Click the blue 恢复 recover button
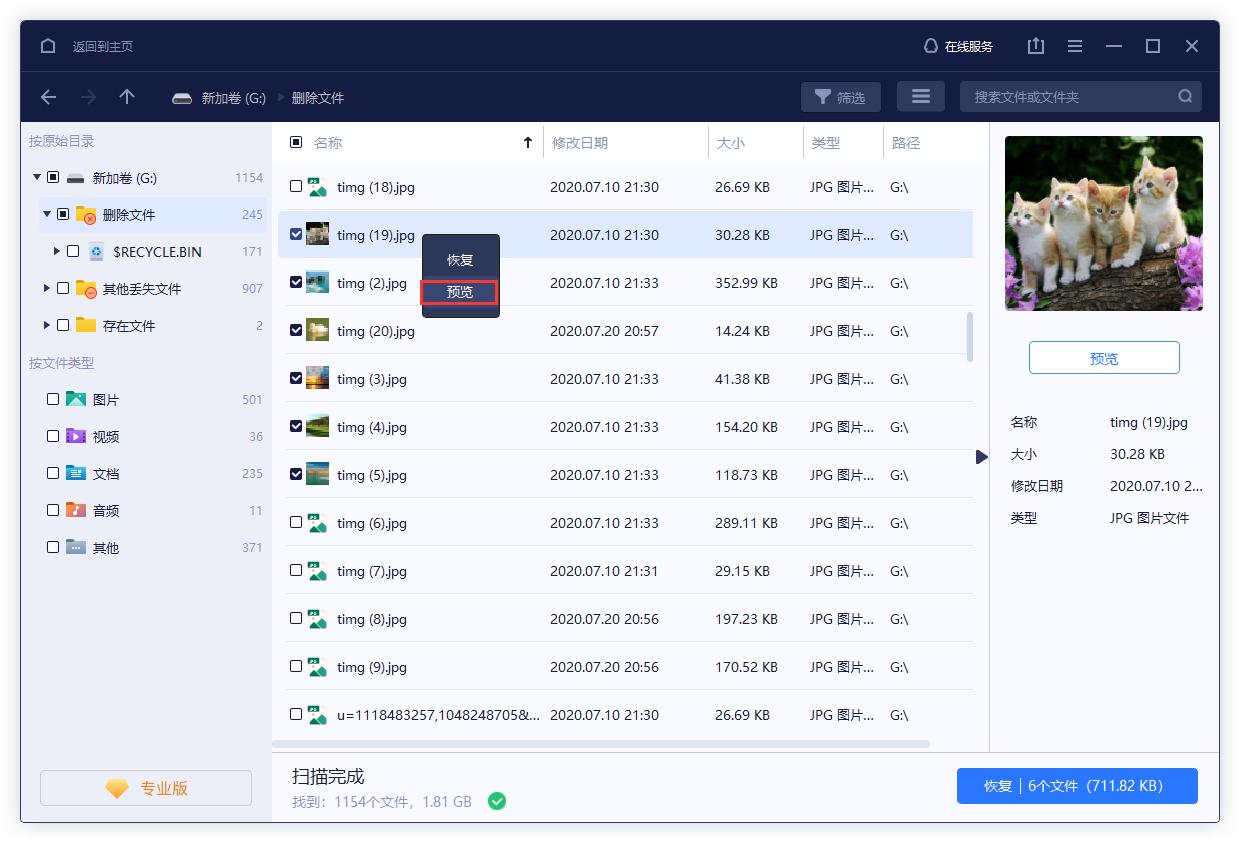 pyautogui.click(x=1077, y=786)
